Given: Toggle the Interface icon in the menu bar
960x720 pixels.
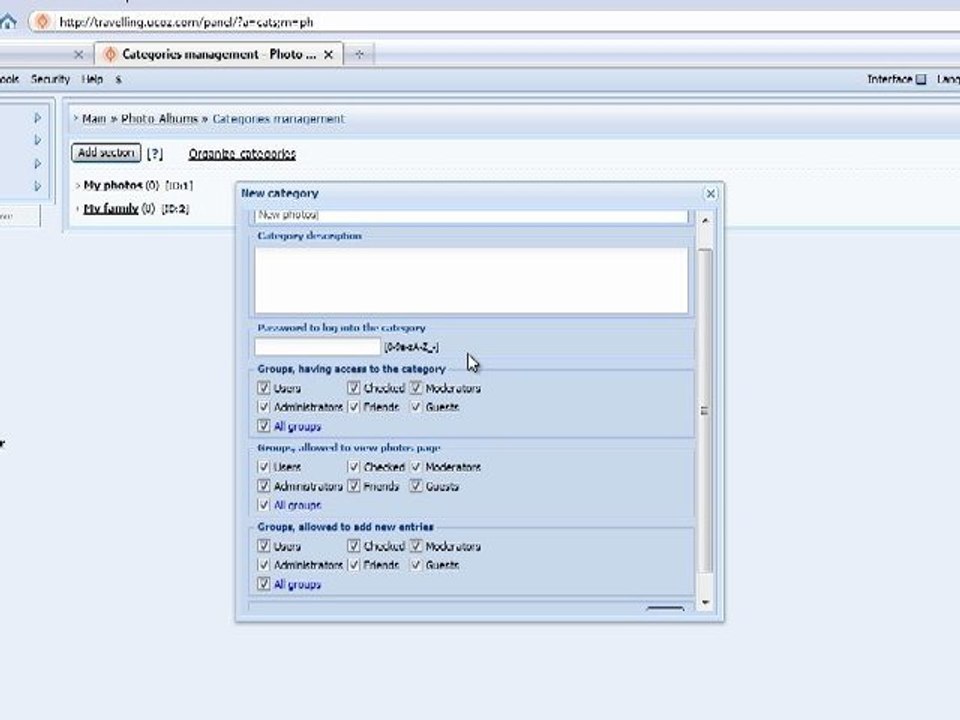Looking at the screenshot, I should [921, 79].
